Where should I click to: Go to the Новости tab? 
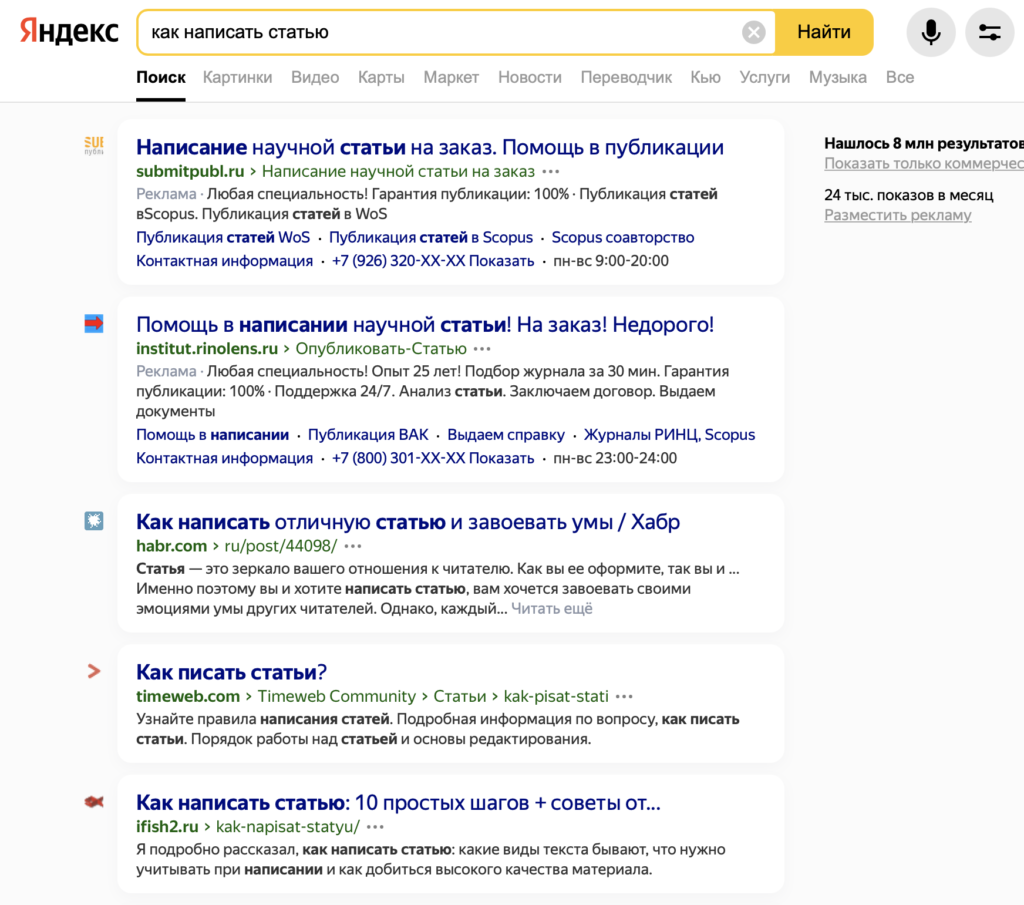(530, 77)
